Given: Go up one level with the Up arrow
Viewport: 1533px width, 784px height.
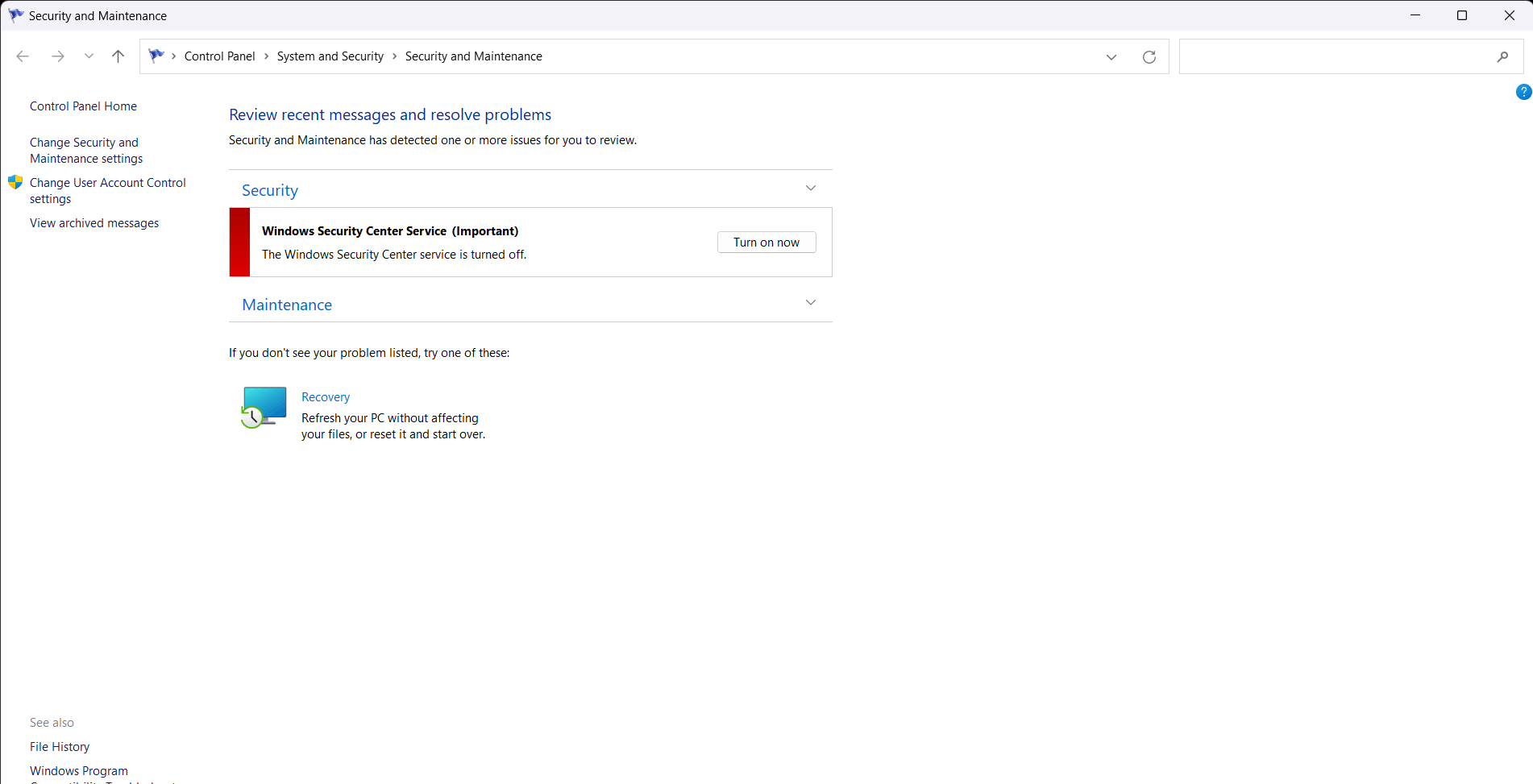Looking at the screenshot, I should click(x=118, y=56).
